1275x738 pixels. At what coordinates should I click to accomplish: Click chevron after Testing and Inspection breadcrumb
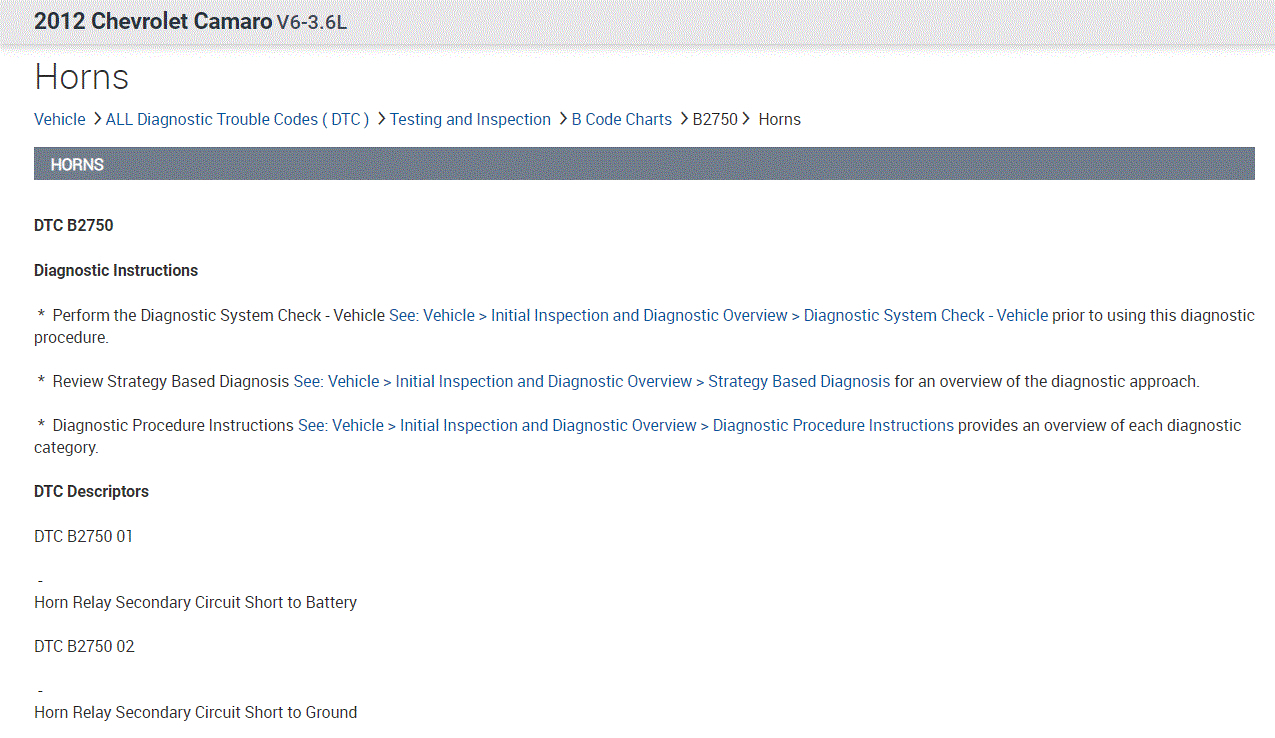563,119
